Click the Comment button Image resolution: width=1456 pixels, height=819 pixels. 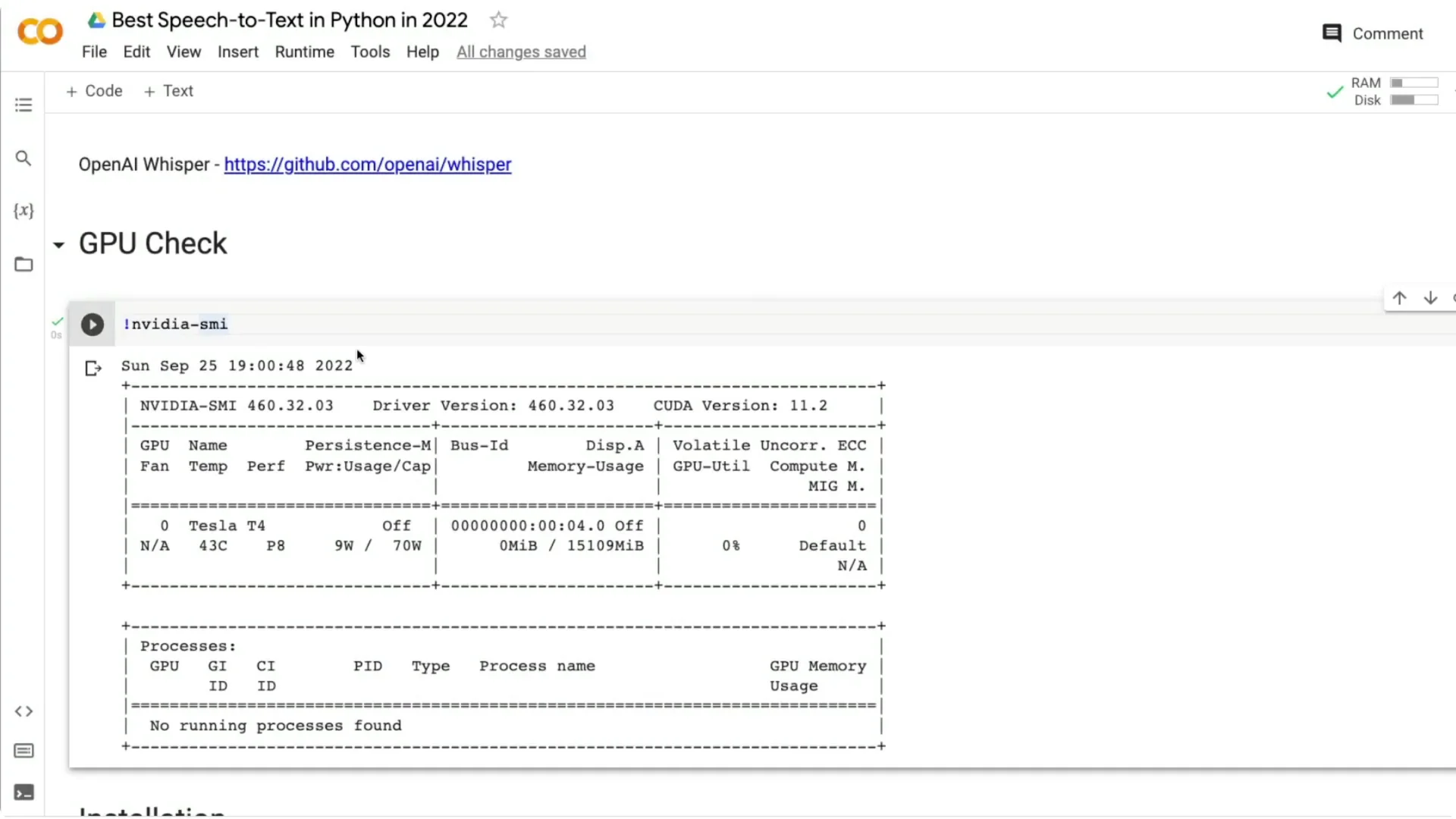point(1372,33)
